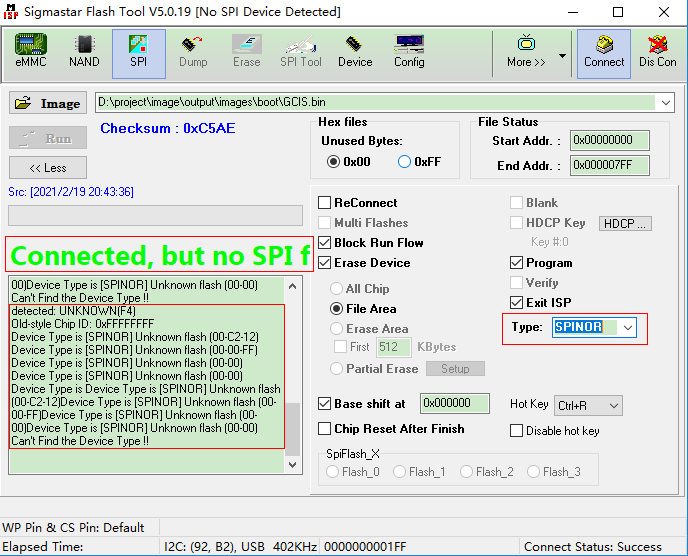This screenshot has height=556, width=688.
Task: Click the log scroll down arrow
Action: [x=293, y=464]
